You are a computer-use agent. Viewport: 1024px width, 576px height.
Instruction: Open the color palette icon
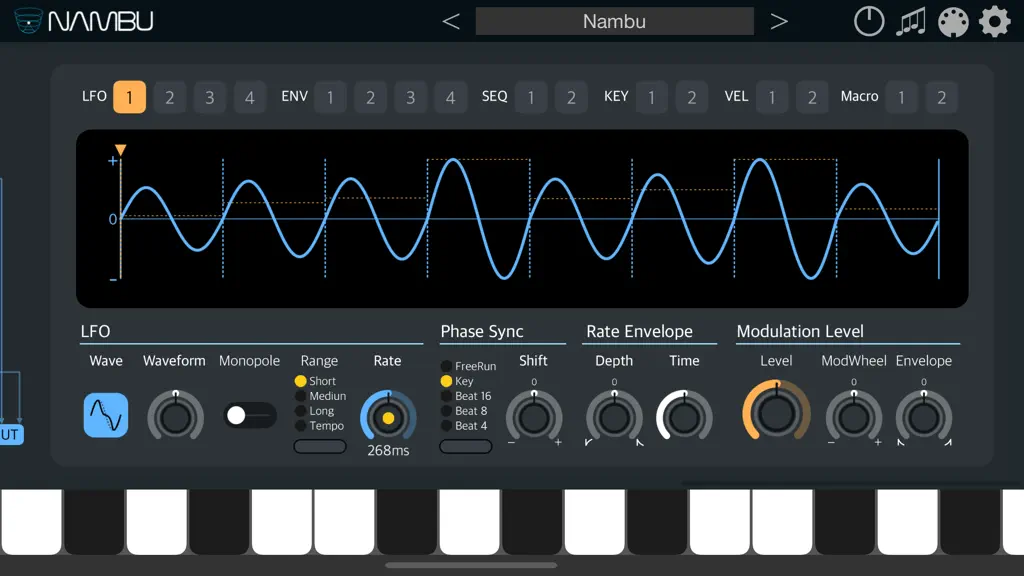point(953,22)
